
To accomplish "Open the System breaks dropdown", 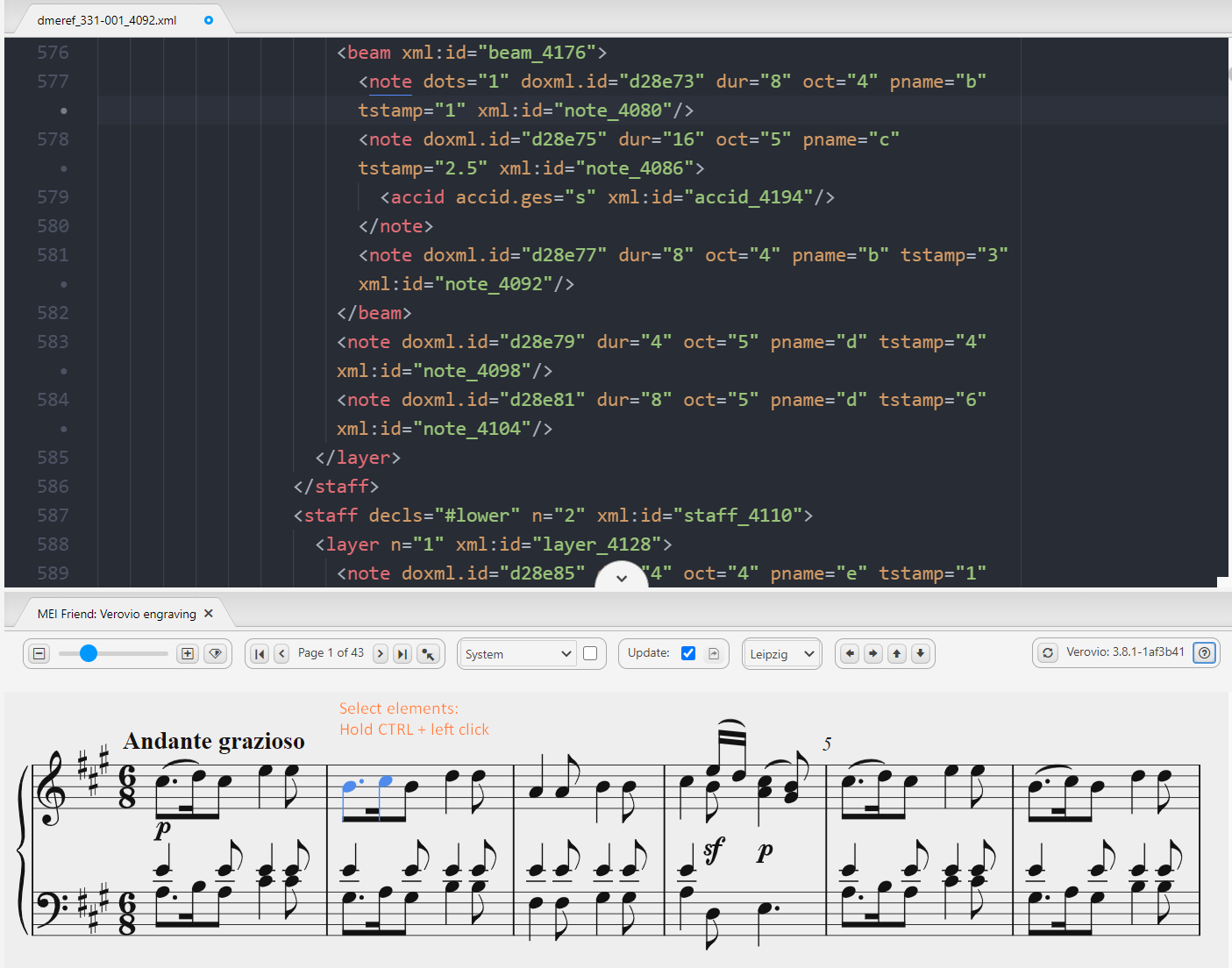I will tap(517, 654).
